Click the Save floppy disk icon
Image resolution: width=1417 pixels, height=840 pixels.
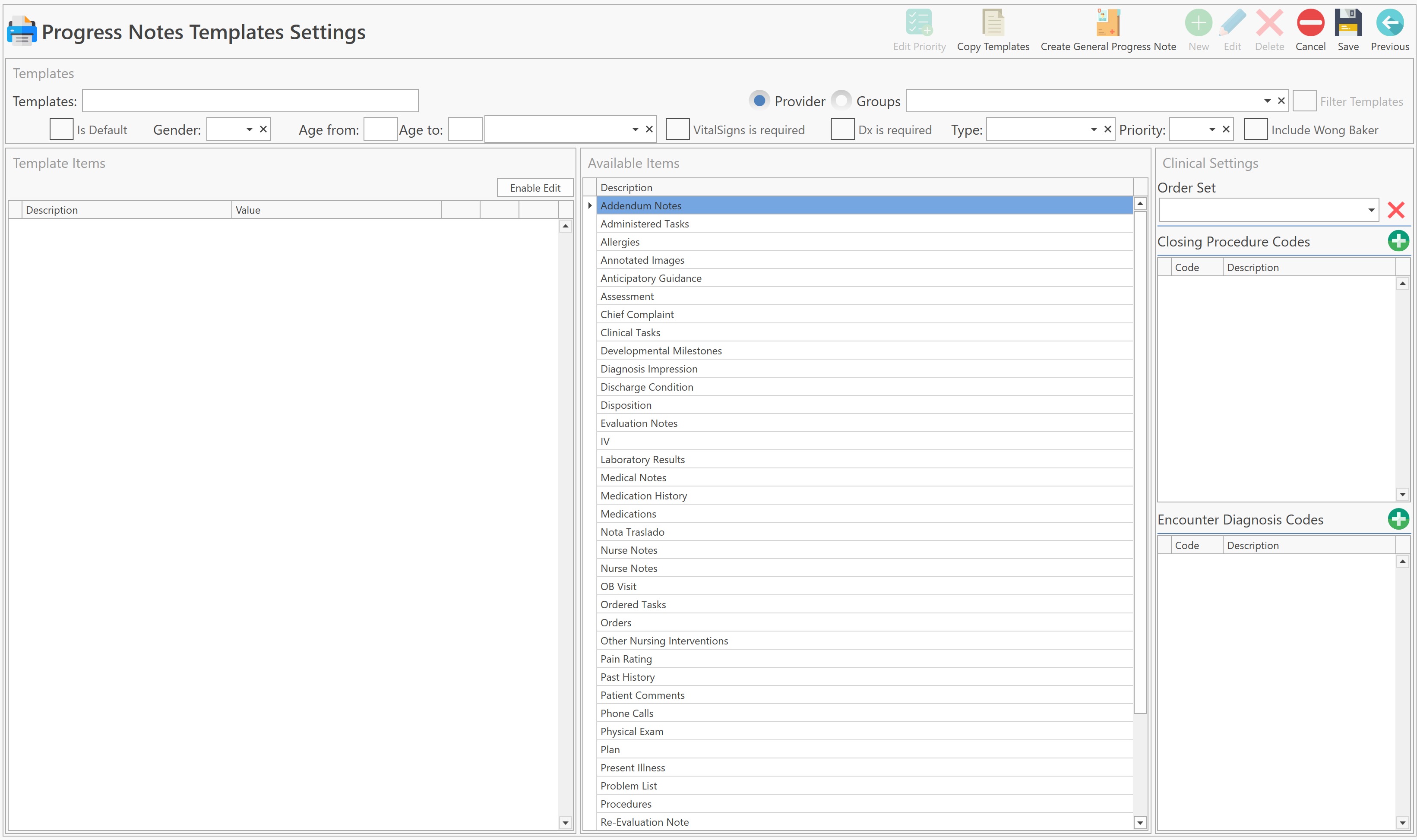pyautogui.click(x=1347, y=23)
